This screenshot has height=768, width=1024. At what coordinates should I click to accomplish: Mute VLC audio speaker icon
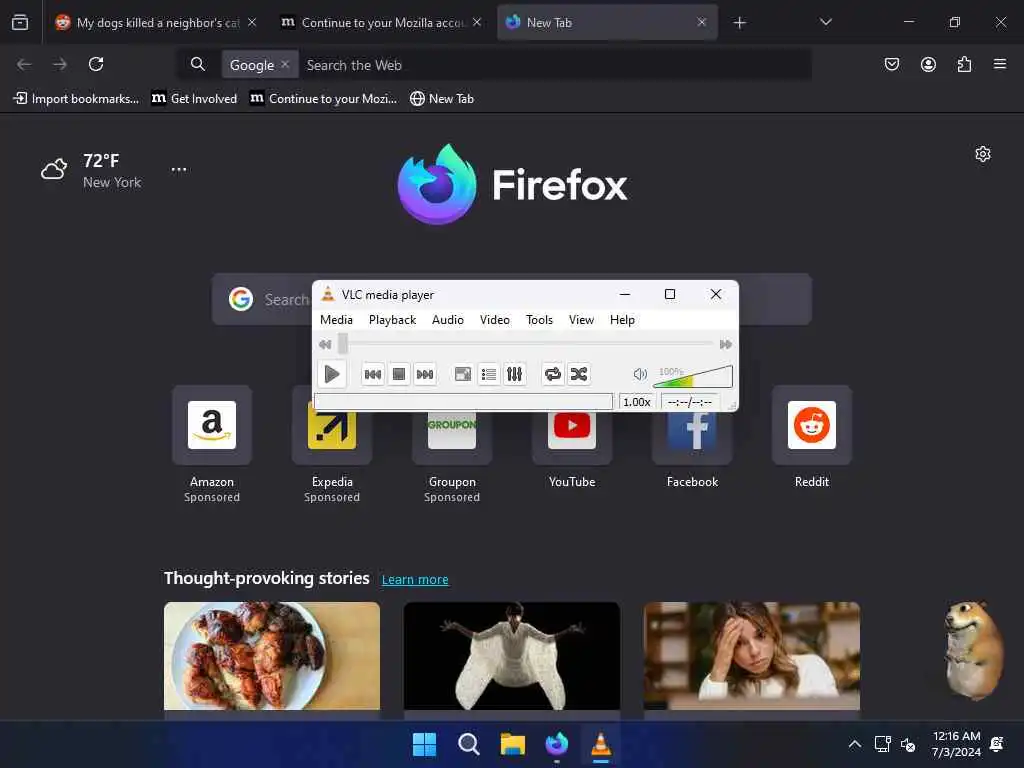tap(640, 374)
